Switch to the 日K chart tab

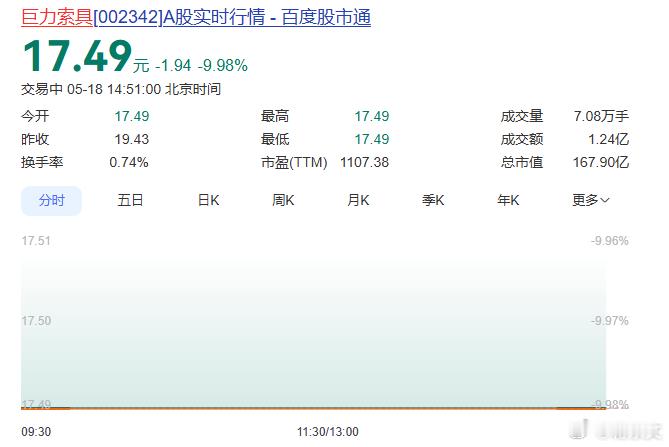coord(208,200)
